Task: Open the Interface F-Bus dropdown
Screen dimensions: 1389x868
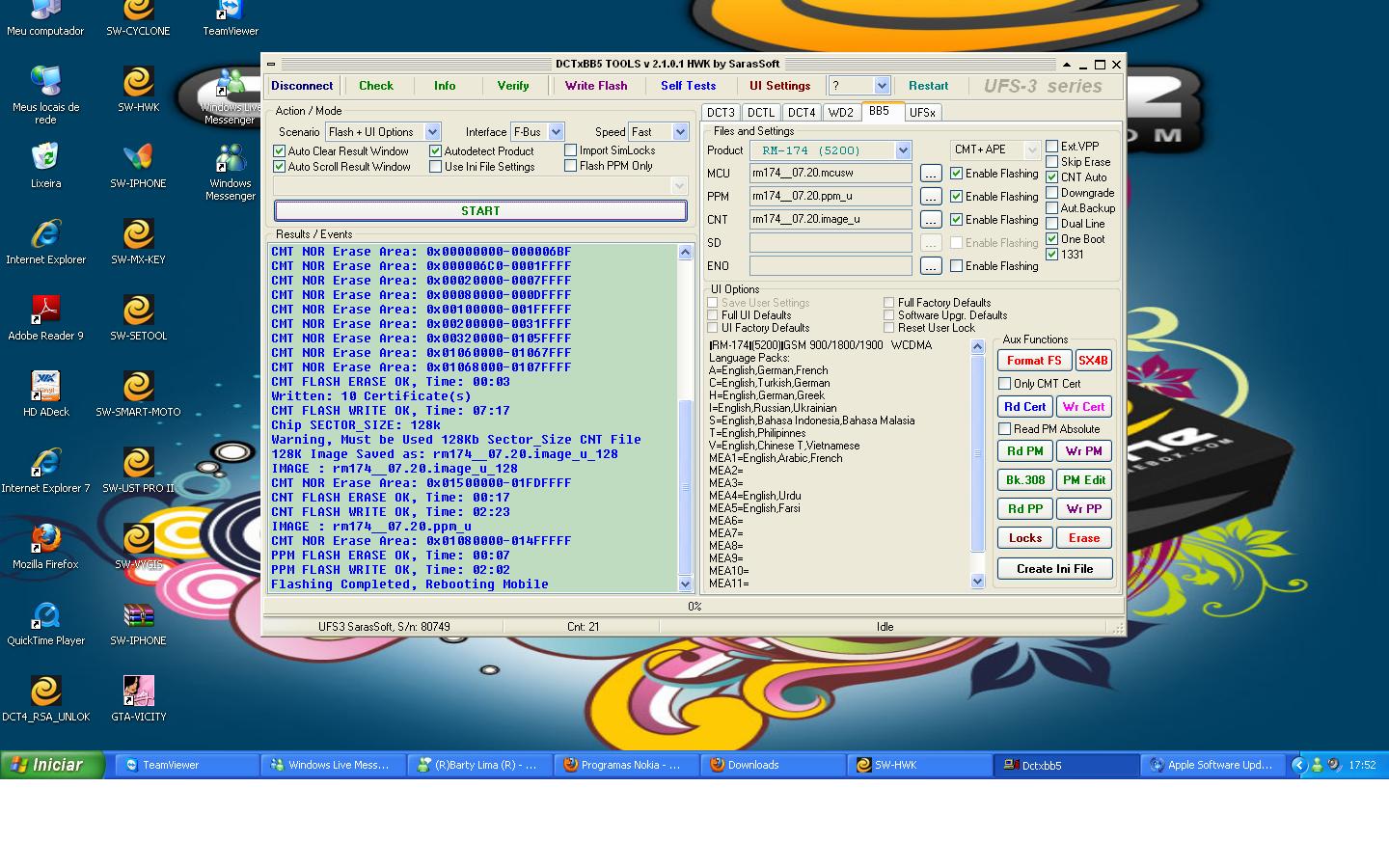Action: [x=556, y=132]
